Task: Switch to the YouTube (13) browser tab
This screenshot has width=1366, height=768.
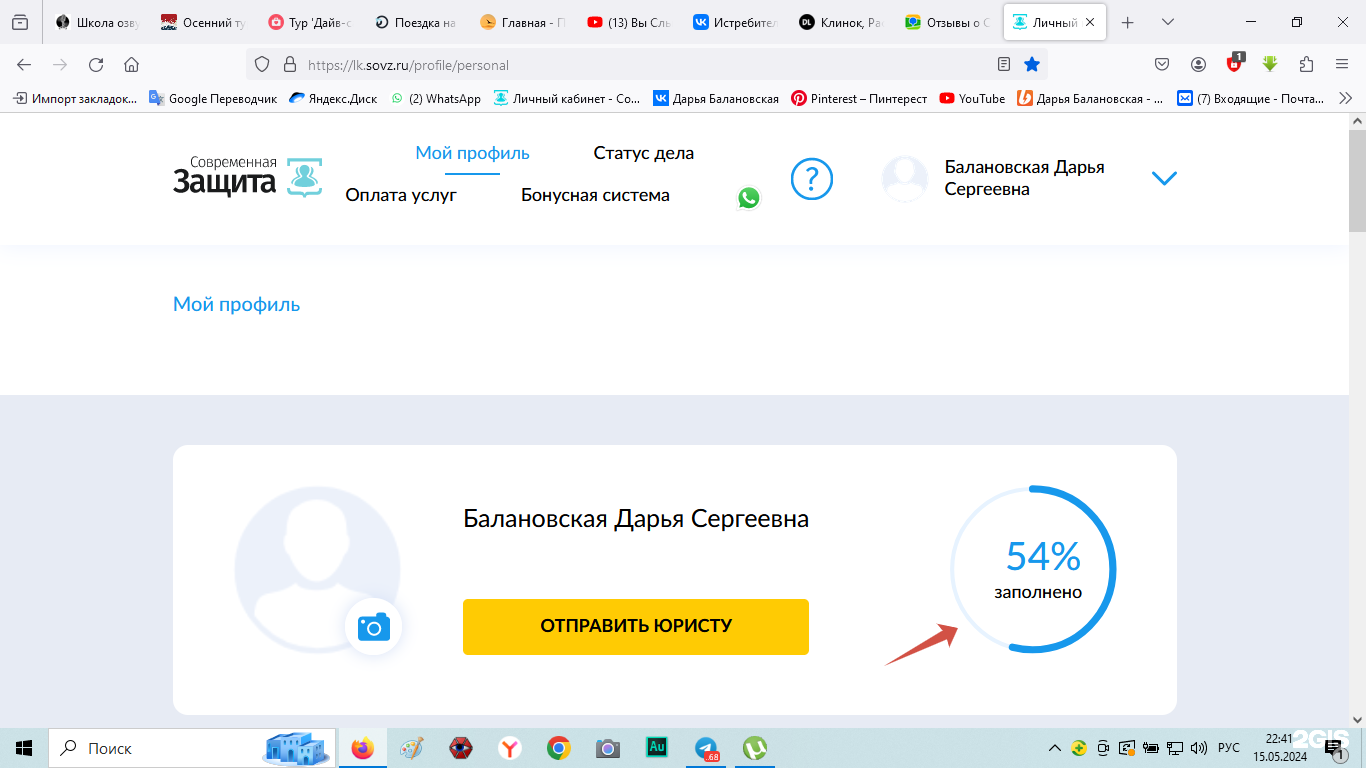Action: pyautogui.click(x=628, y=22)
